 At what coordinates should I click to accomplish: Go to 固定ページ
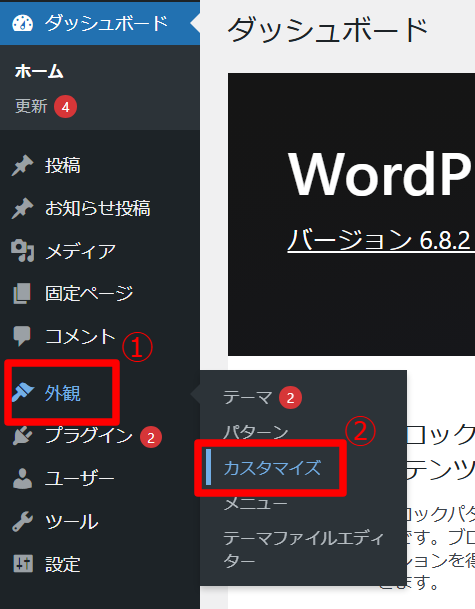click(x=100, y=293)
